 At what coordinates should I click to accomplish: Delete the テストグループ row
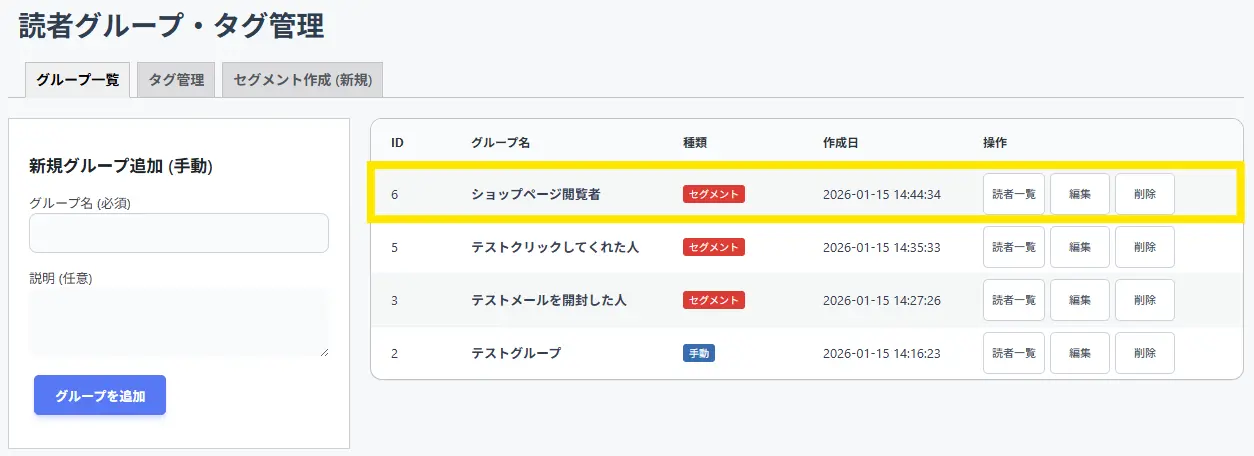click(1144, 353)
